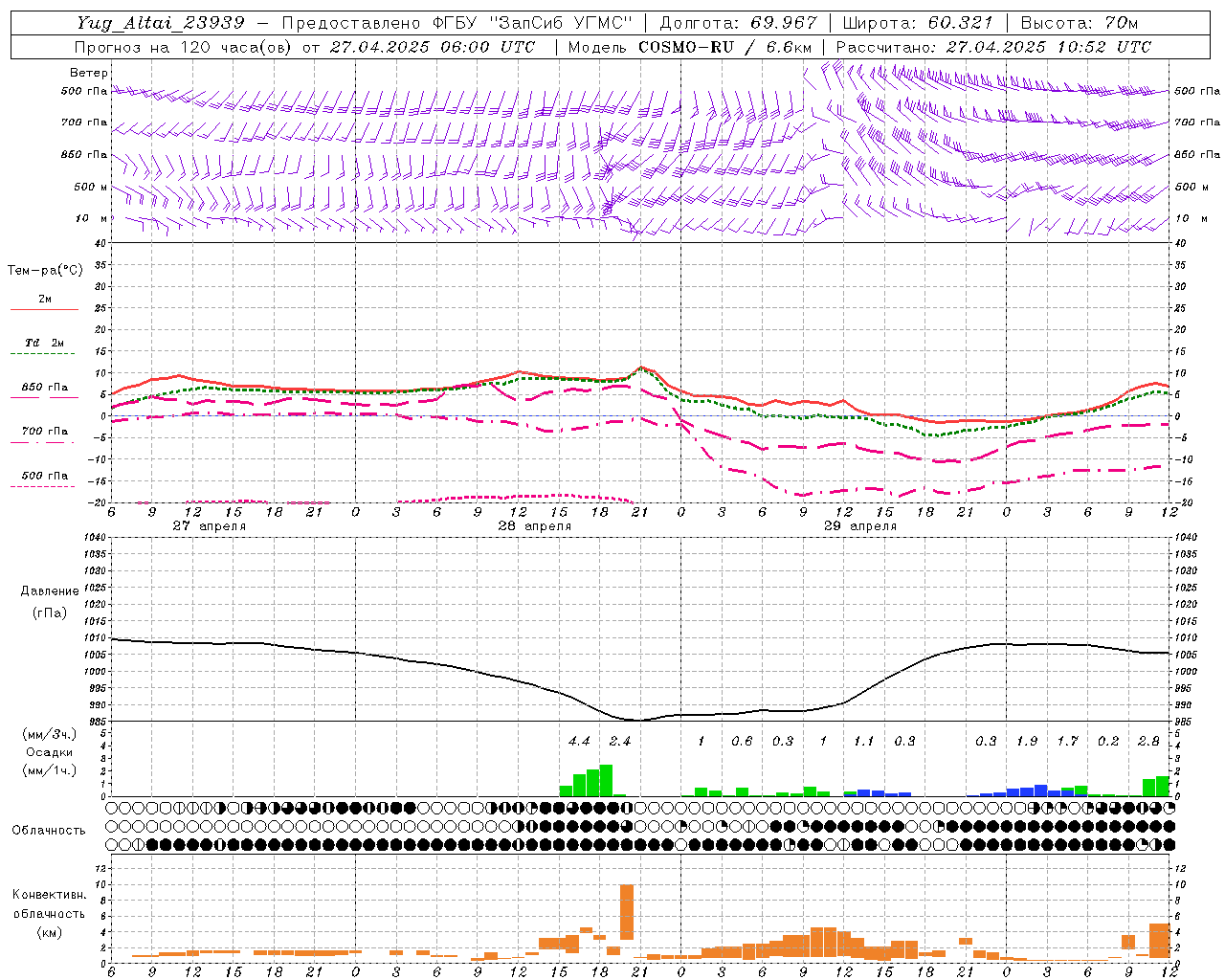Click the computed time 27.04.2025 10:52 UTC
The width and height of the screenshot is (1225, 980).
[1049, 46]
